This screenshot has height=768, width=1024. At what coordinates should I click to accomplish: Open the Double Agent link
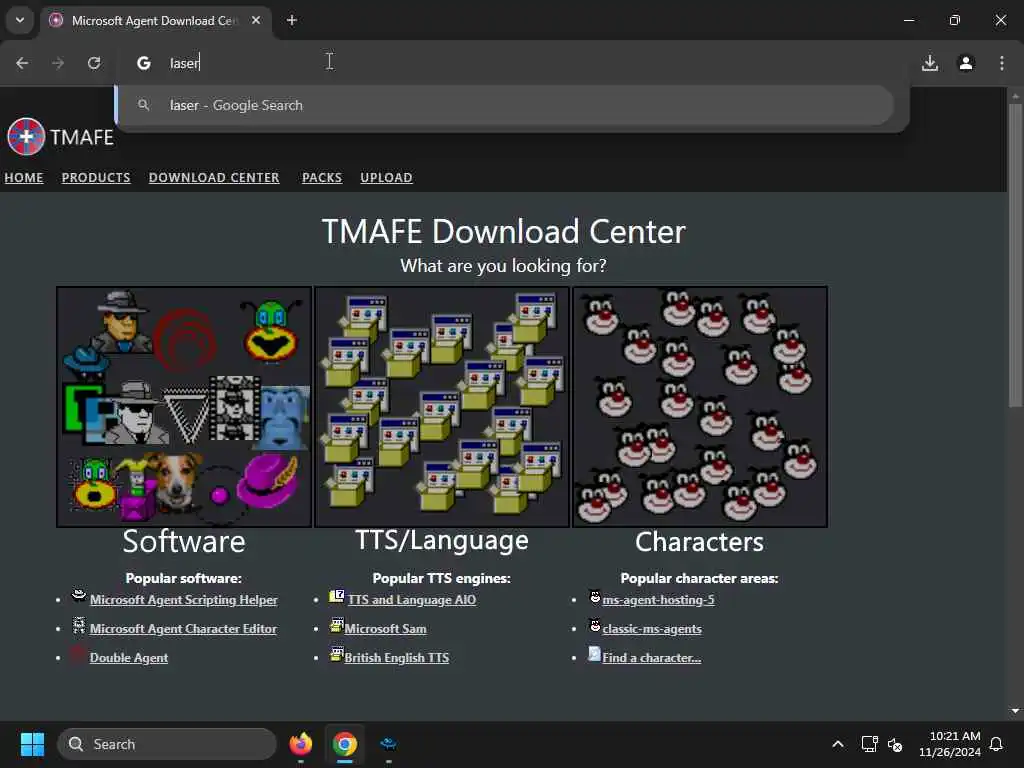click(x=129, y=658)
